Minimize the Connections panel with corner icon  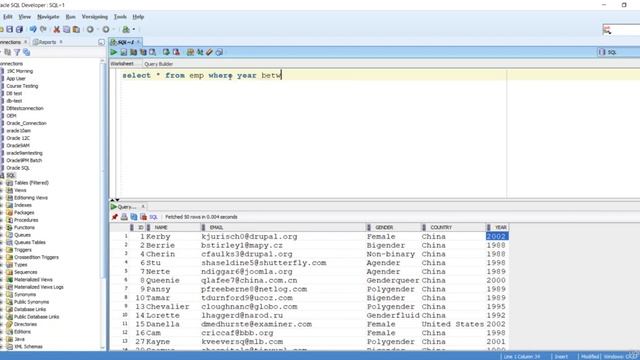(x=102, y=42)
